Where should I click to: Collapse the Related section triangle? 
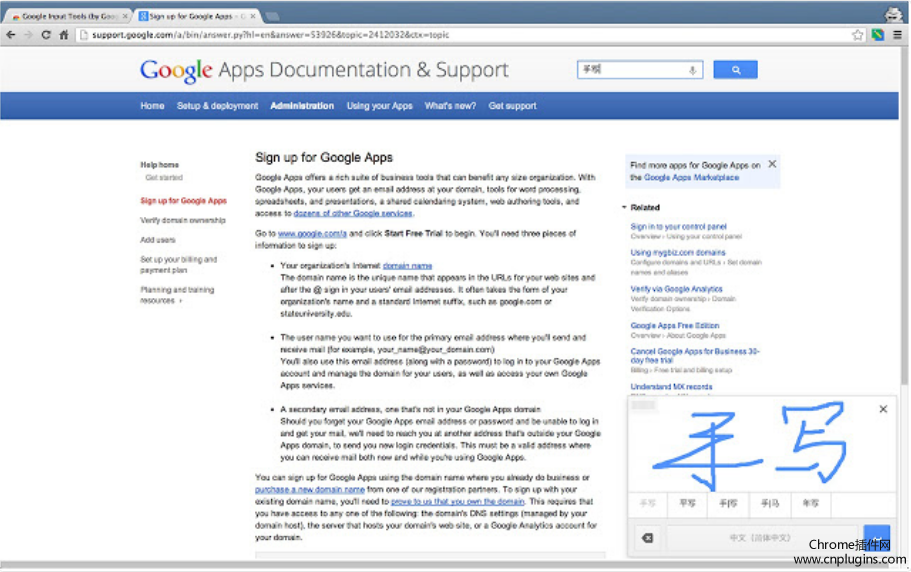click(x=624, y=207)
